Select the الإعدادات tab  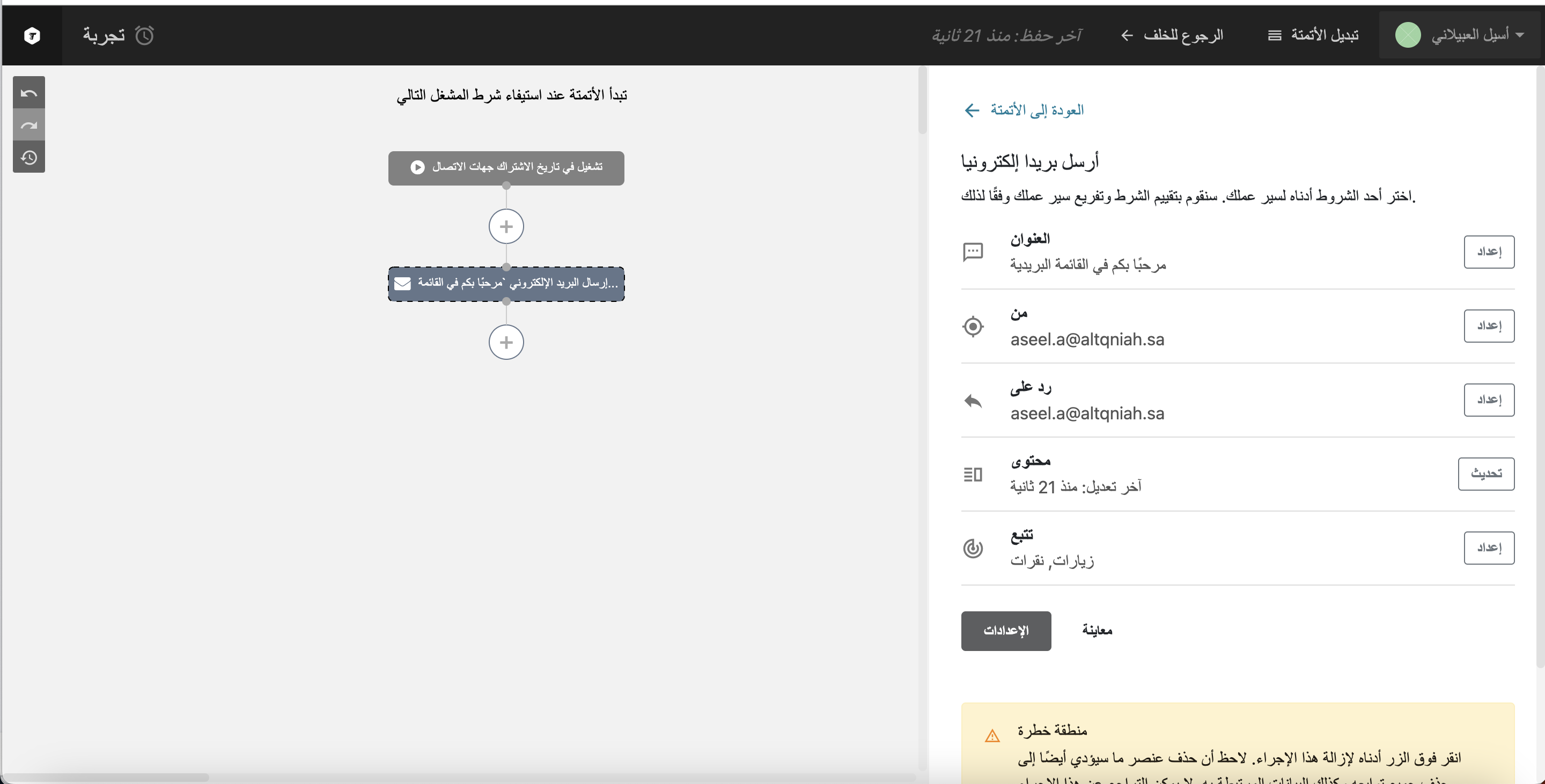1005,631
